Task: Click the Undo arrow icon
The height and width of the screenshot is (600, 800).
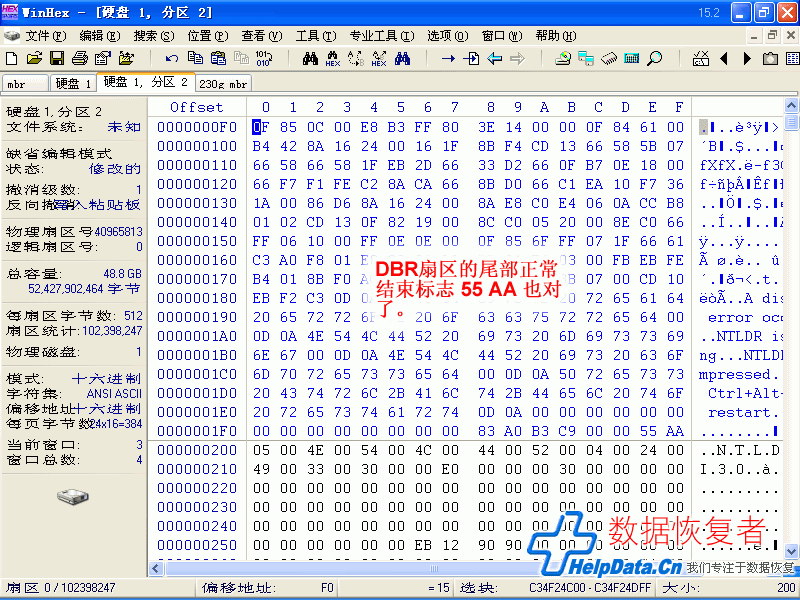Action: coord(172,58)
